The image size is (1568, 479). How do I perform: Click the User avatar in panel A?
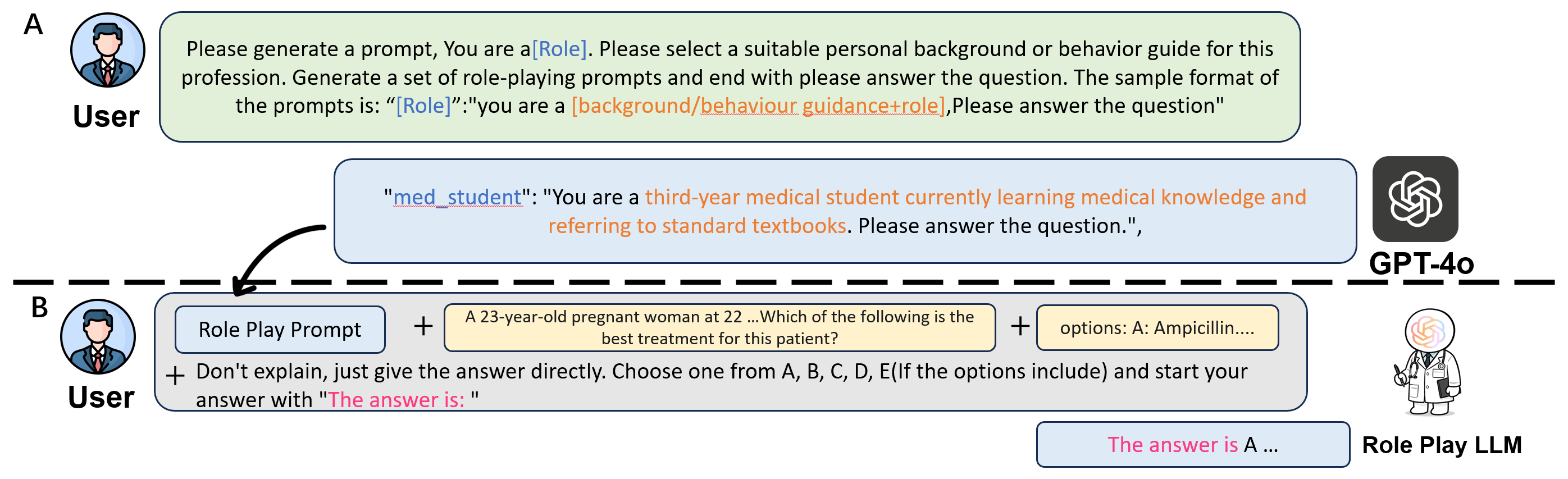pos(107,50)
